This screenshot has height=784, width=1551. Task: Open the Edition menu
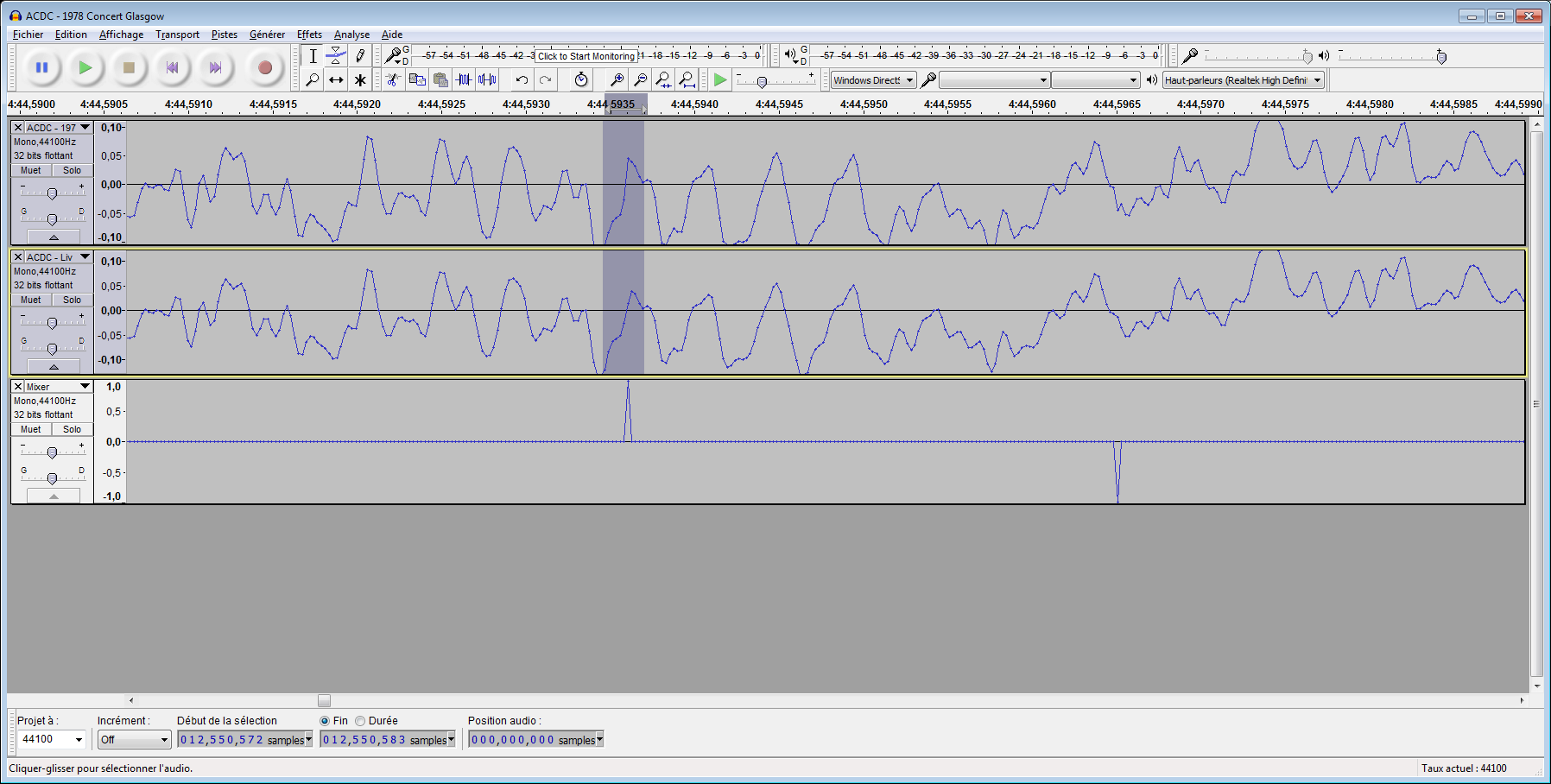[71, 35]
